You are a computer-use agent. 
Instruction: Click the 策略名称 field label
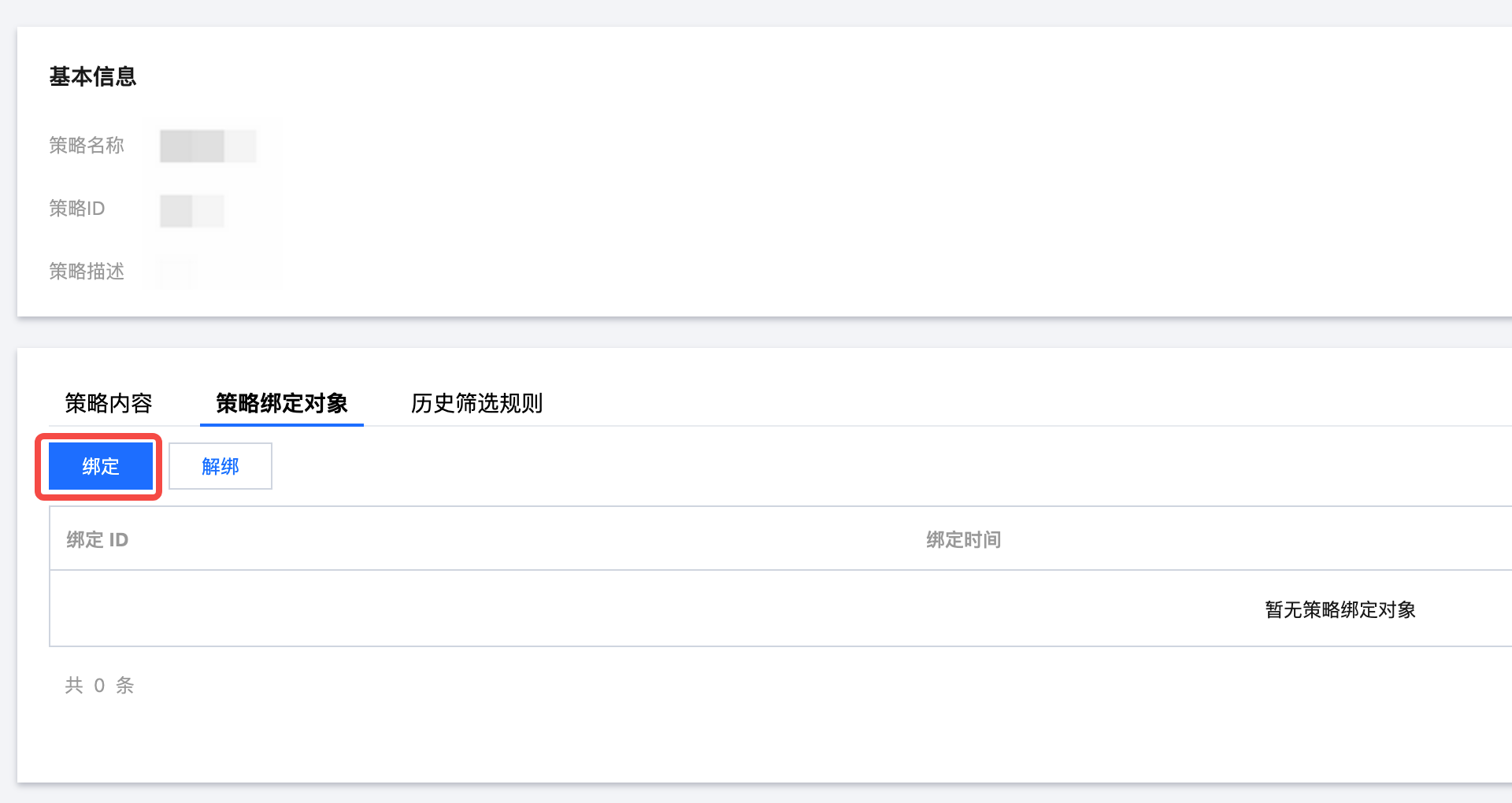[87, 146]
